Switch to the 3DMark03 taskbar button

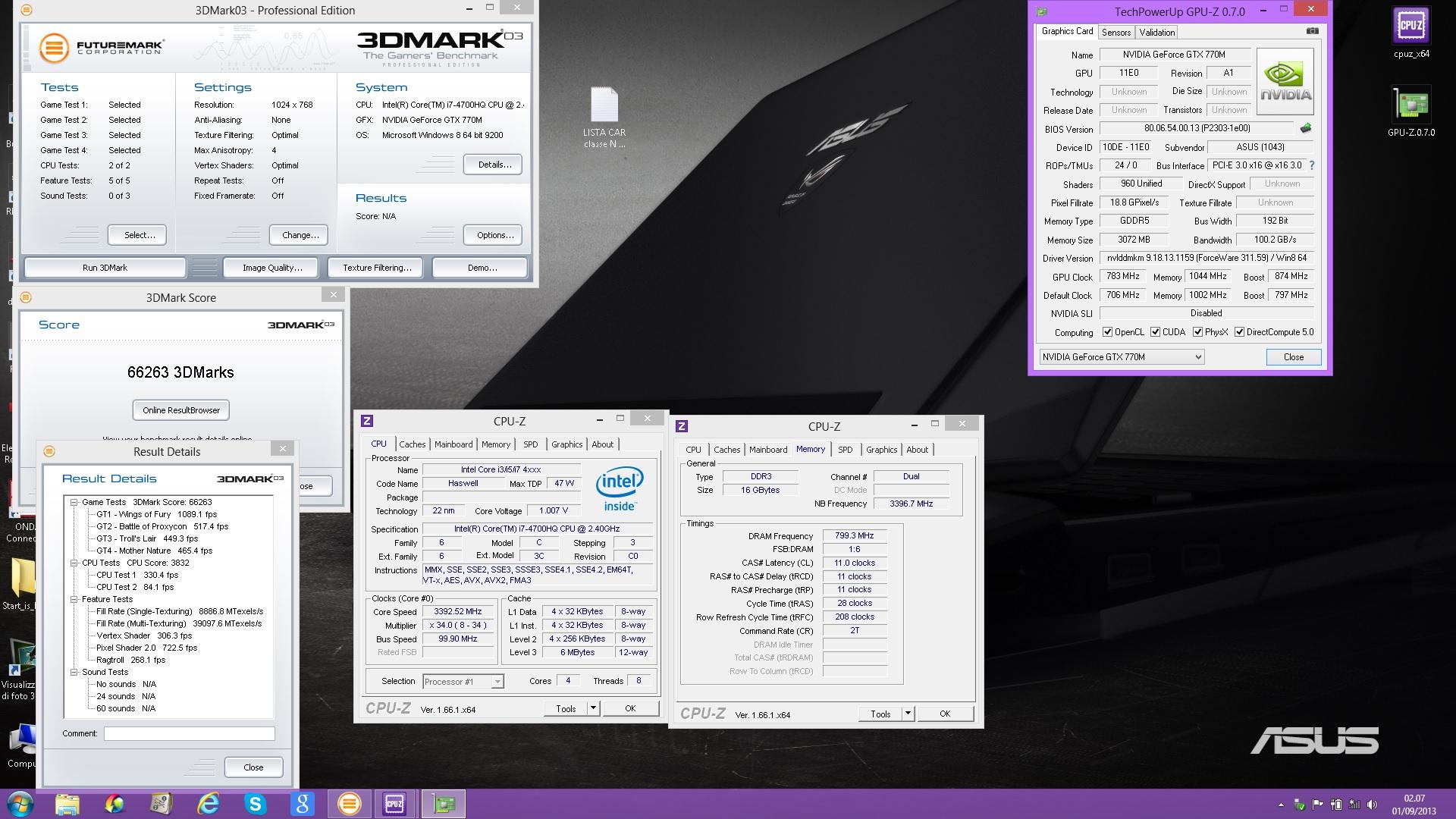pos(349,804)
